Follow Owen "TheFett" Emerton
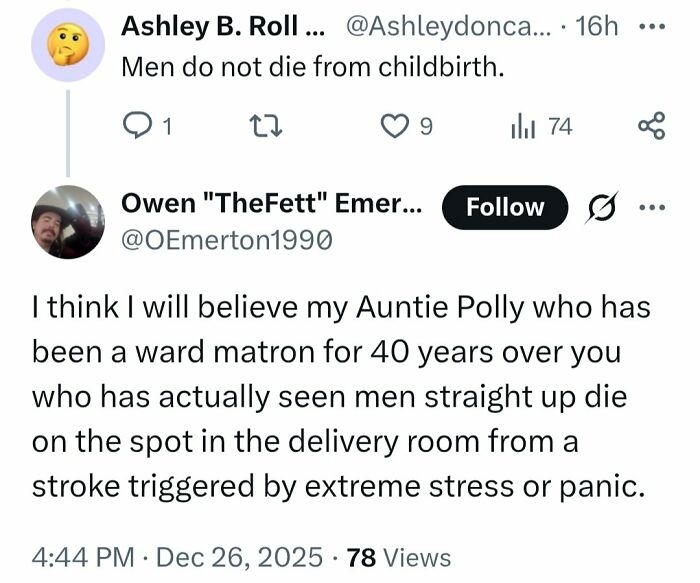The image size is (700, 583). point(505,207)
